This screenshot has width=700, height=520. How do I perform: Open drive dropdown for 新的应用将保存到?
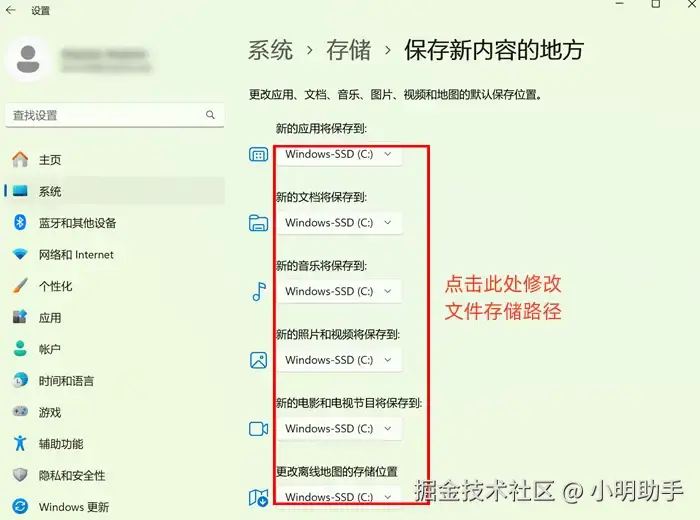[x=339, y=154]
